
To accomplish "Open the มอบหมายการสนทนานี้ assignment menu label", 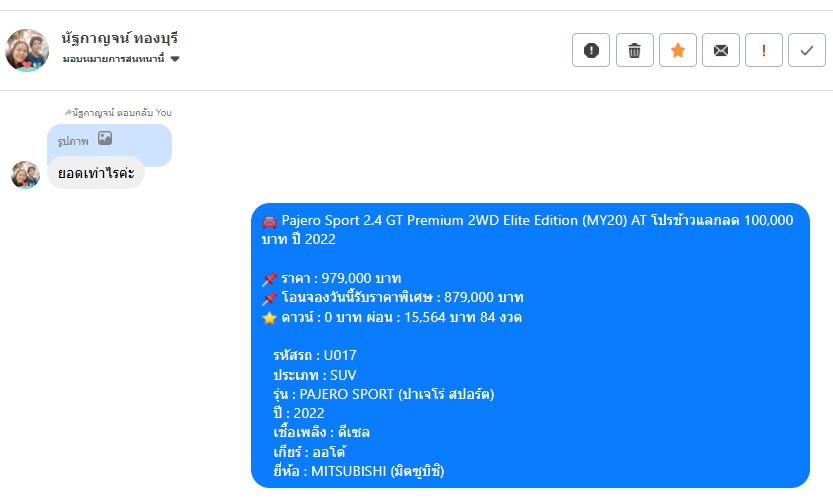I will click(x=113, y=59).
